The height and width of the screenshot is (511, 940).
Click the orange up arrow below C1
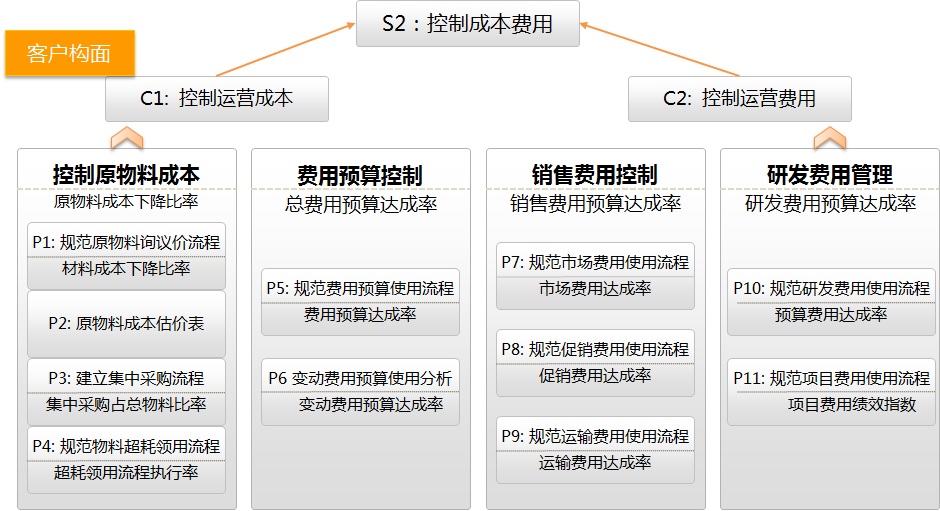click(x=127, y=137)
